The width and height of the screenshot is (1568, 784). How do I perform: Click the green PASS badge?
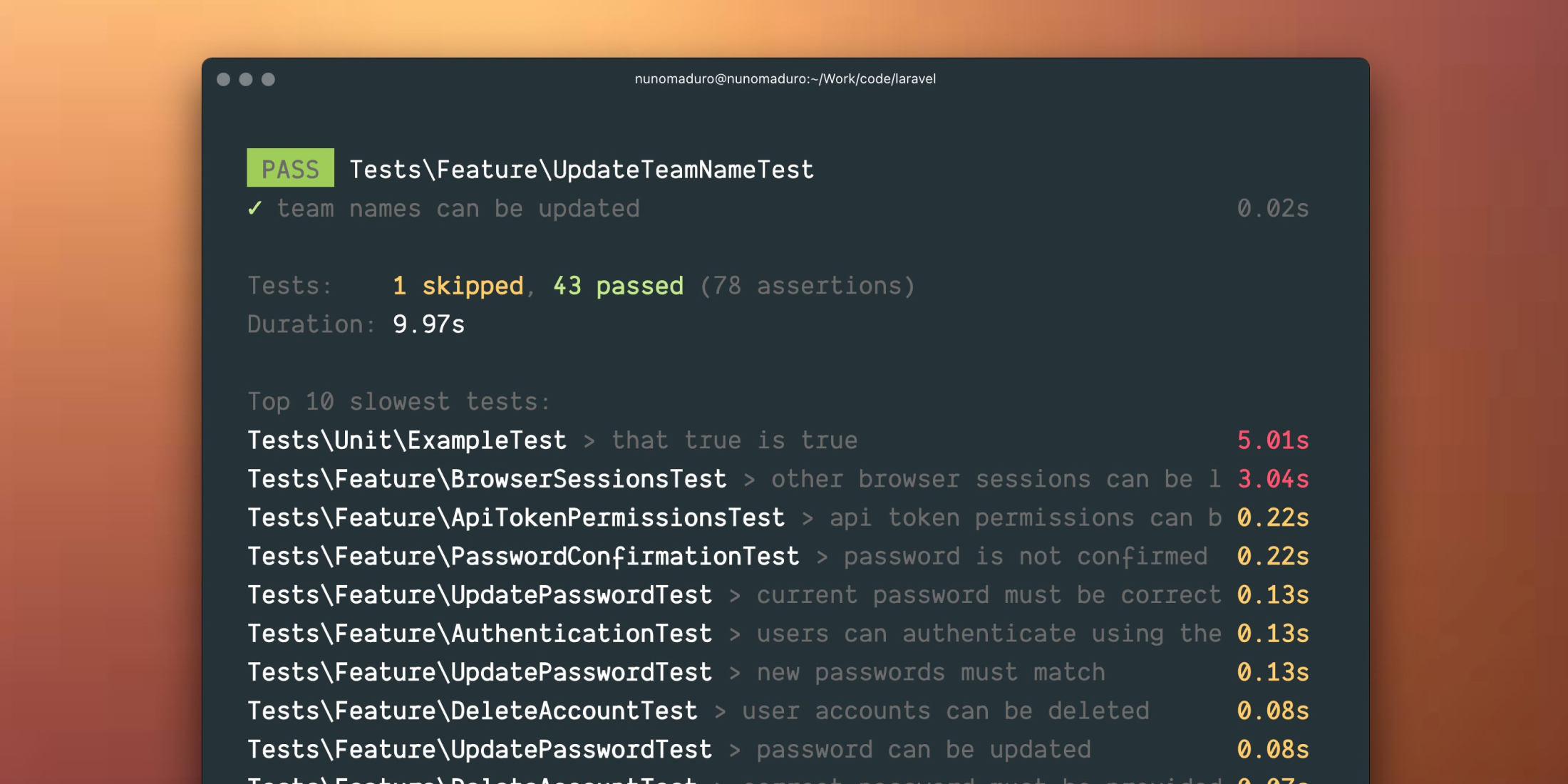(x=289, y=169)
